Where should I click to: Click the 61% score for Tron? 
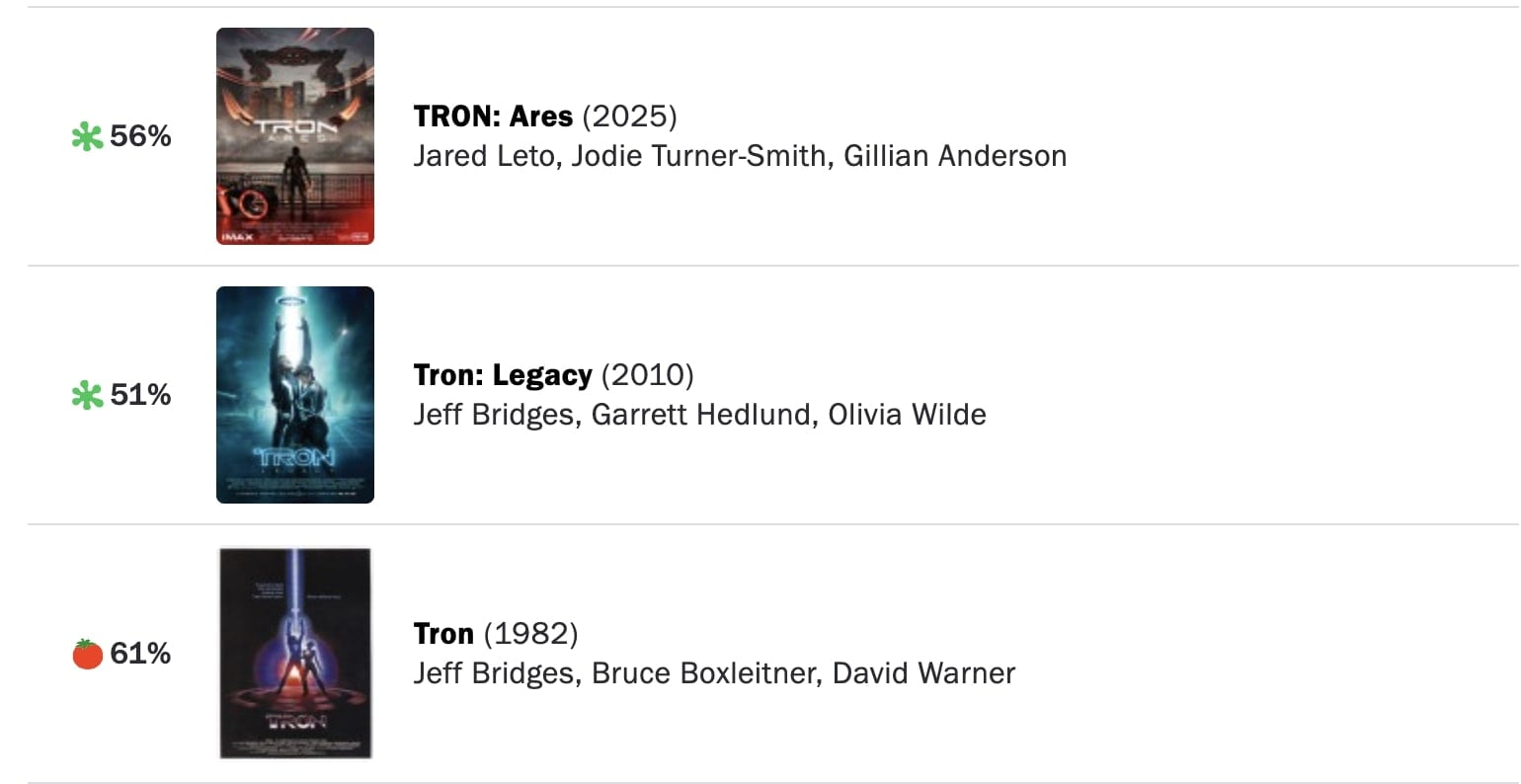(141, 654)
